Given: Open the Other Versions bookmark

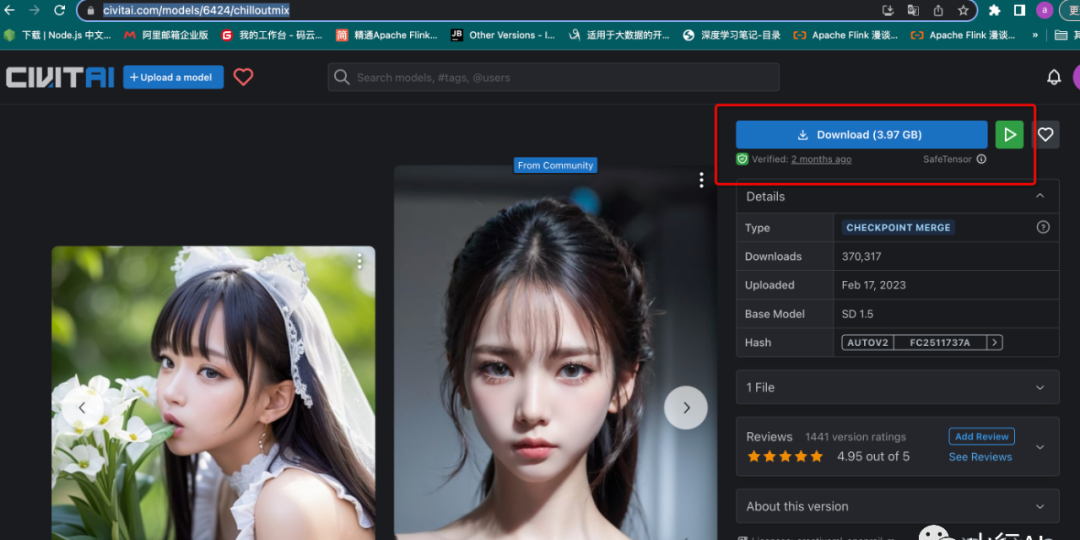Looking at the screenshot, I should pos(503,35).
